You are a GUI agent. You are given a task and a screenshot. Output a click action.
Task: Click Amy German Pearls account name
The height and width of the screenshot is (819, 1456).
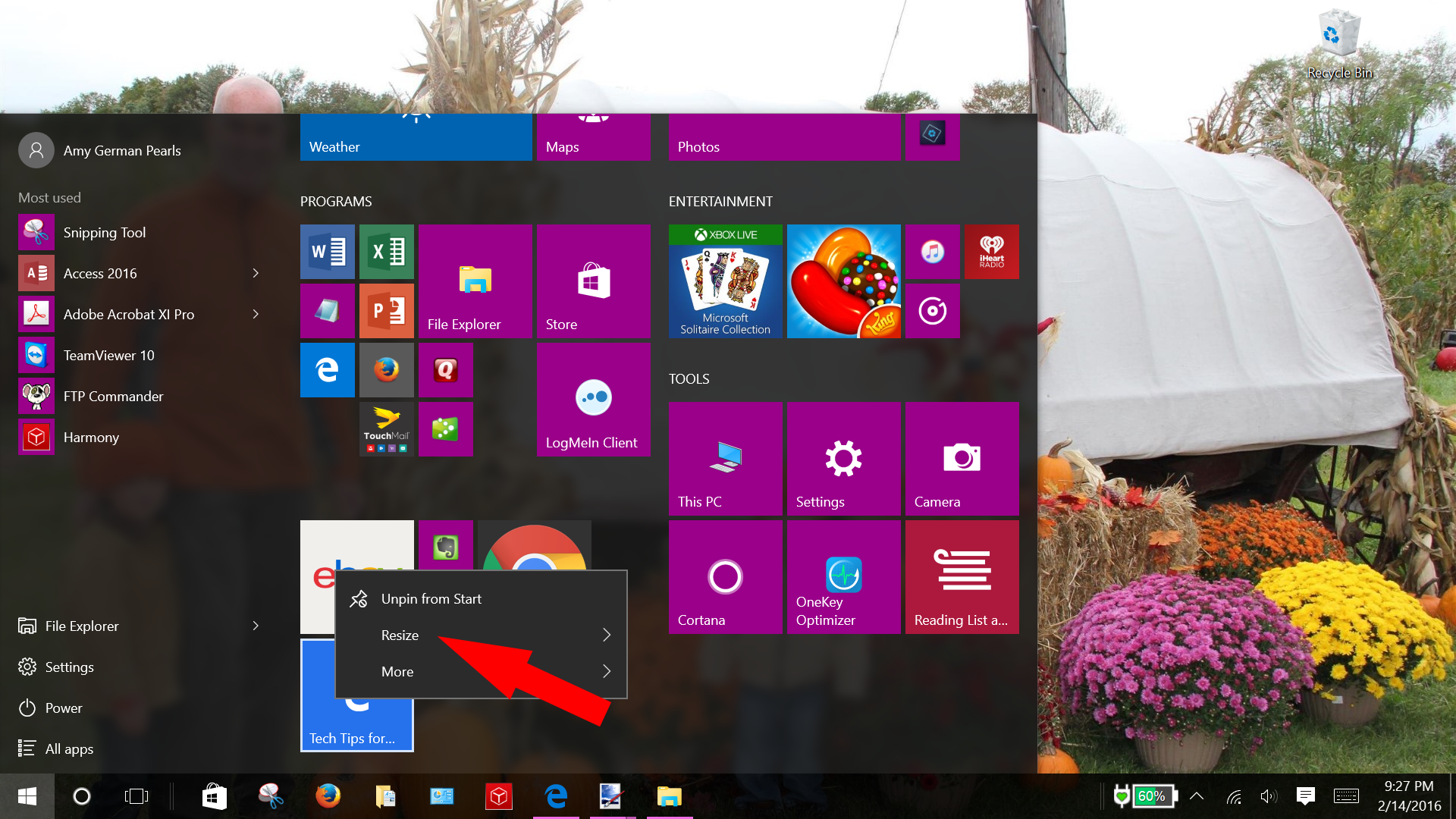[x=122, y=150]
